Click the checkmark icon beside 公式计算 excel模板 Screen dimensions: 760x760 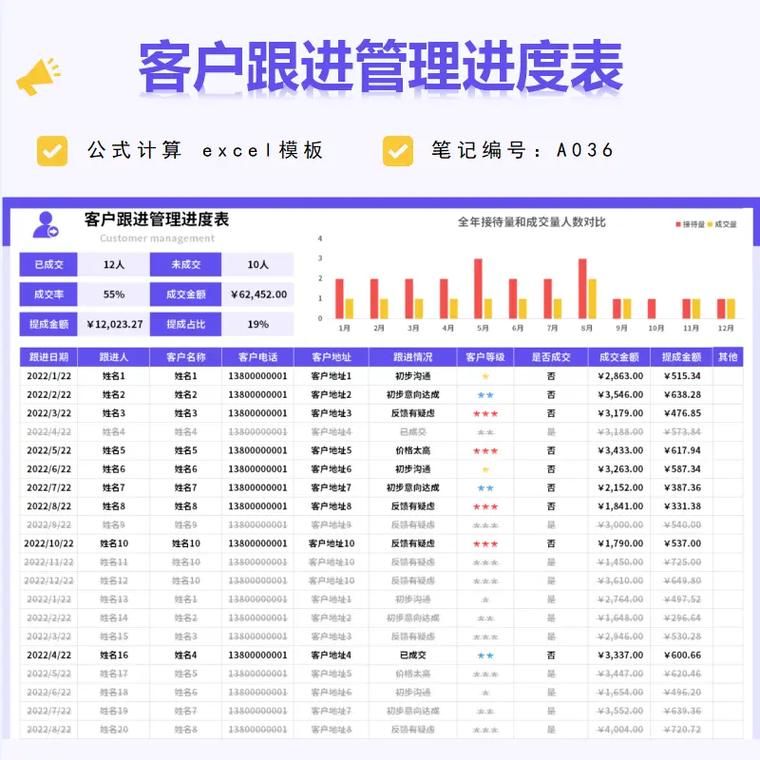pos(52,151)
